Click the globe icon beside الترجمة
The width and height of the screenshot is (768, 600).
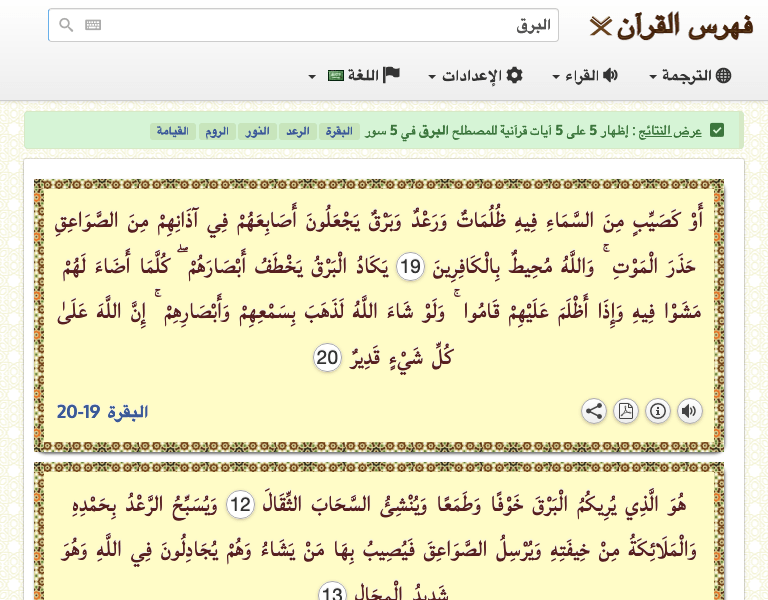(723, 75)
